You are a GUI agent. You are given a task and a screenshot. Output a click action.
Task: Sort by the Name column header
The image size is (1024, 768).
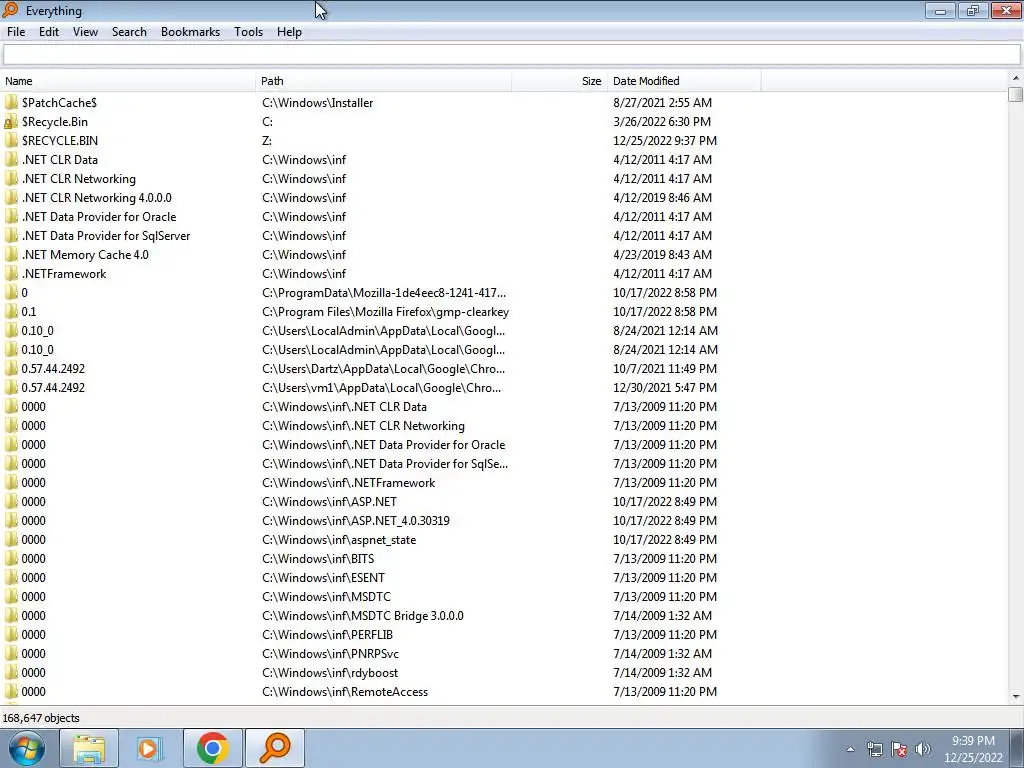pos(128,81)
